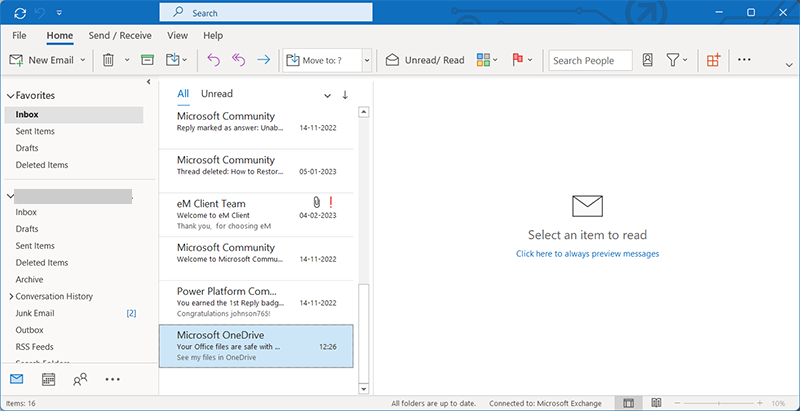Switch to Reading view in status bar
Viewport: 800px width, 411px height.
[656, 403]
